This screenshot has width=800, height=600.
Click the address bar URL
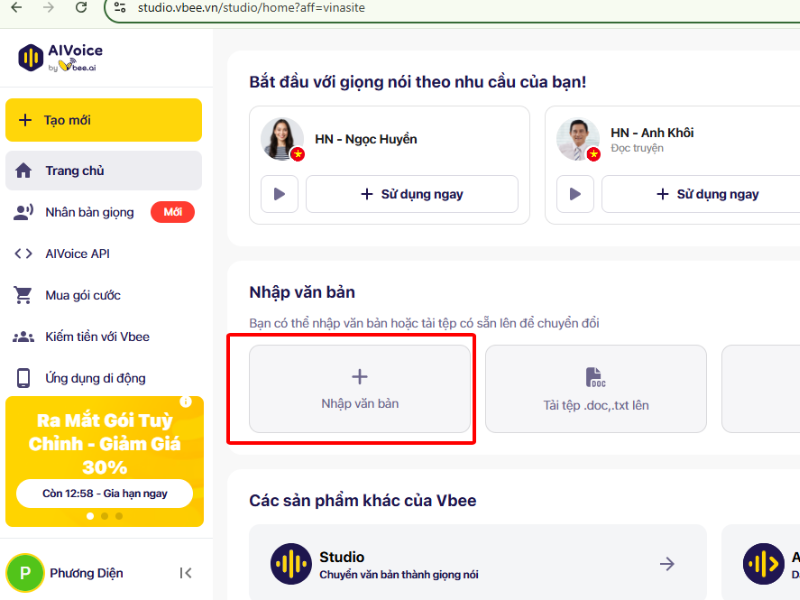click(x=251, y=8)
